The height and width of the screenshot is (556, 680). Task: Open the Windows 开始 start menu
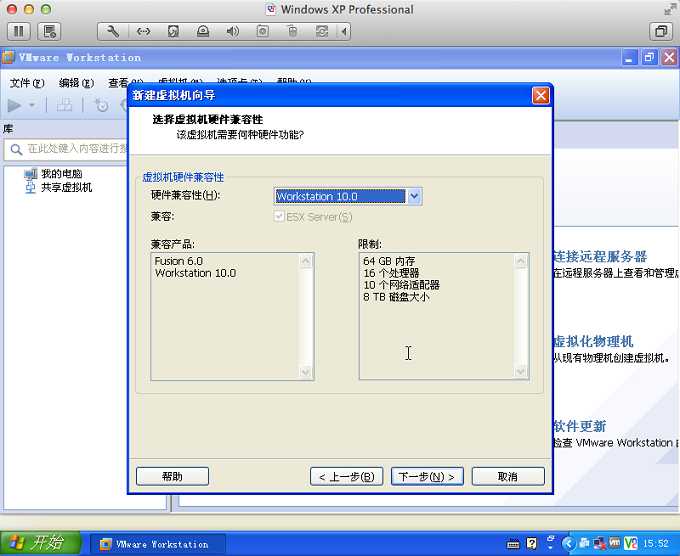tap(41, 543)
